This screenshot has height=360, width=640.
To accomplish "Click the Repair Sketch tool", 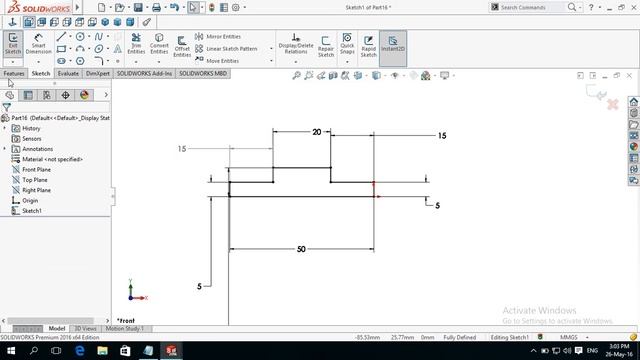I will (x=326, y=47).
